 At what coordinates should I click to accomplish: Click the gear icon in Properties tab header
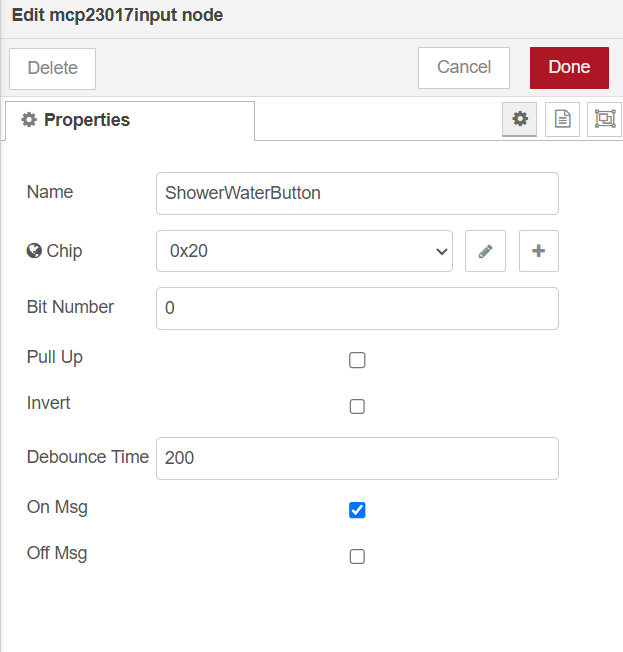pyautogui.click(x=29, y=120)
